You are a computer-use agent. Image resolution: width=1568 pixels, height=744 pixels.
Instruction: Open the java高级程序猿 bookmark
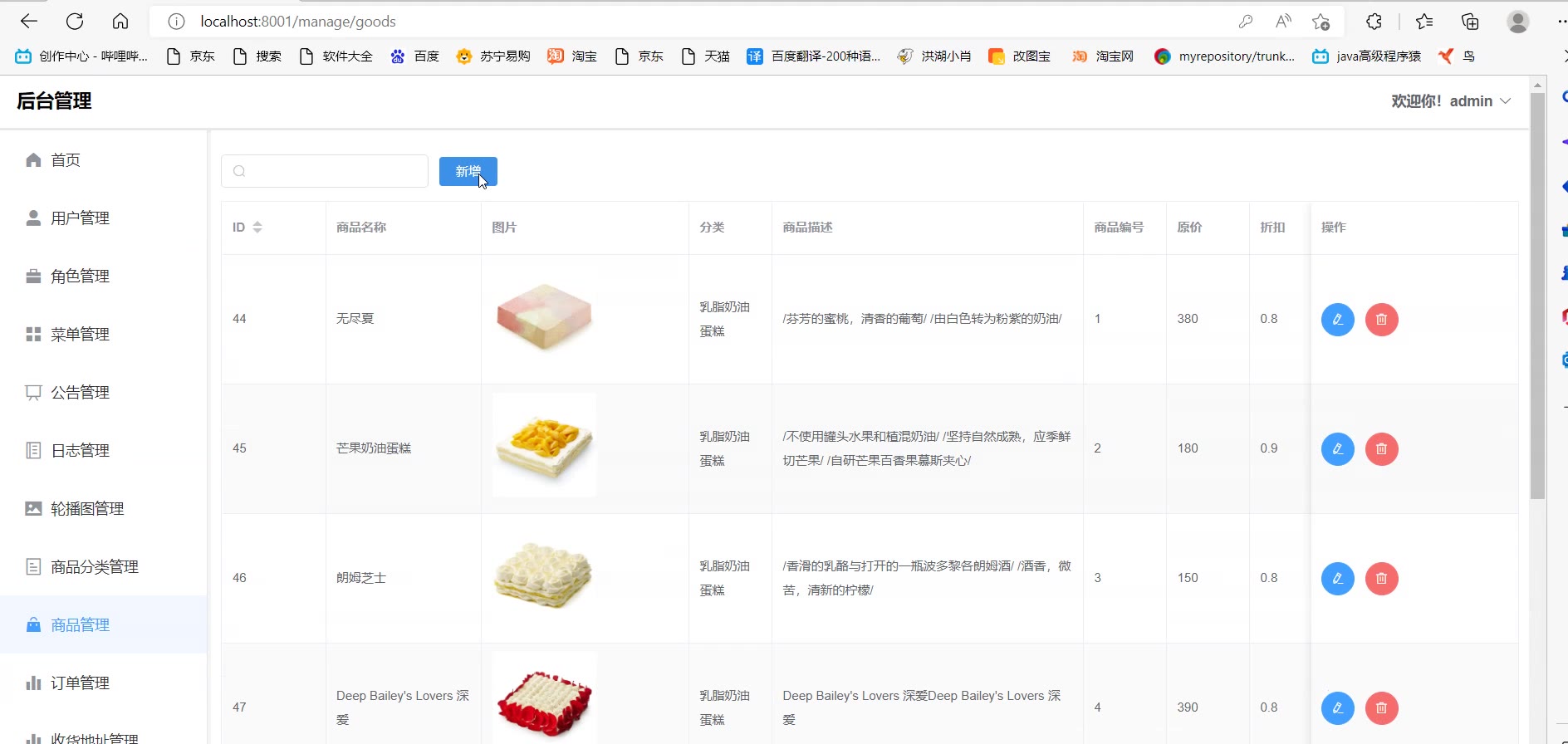1366,56
